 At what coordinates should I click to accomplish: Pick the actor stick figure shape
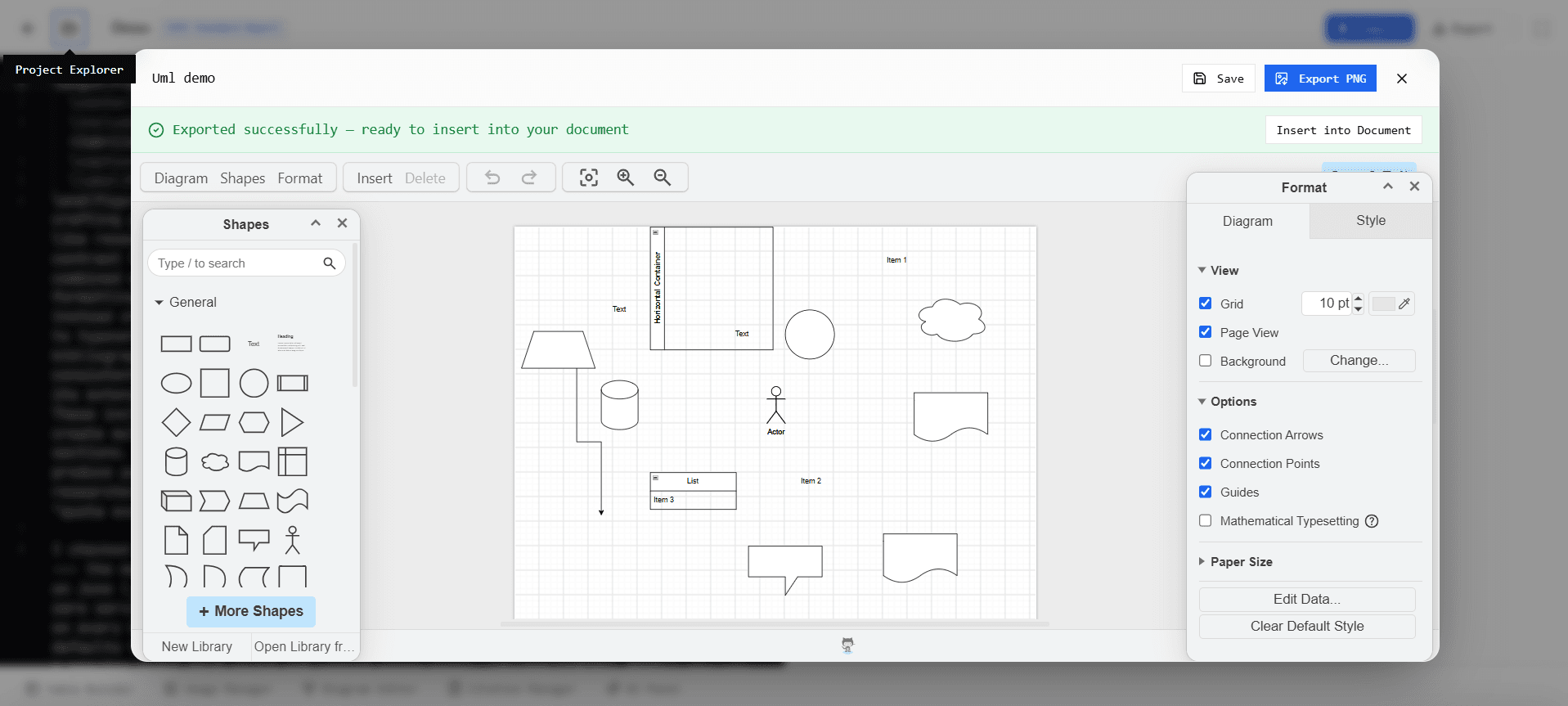pyautogui.click(x=293, y=540)
